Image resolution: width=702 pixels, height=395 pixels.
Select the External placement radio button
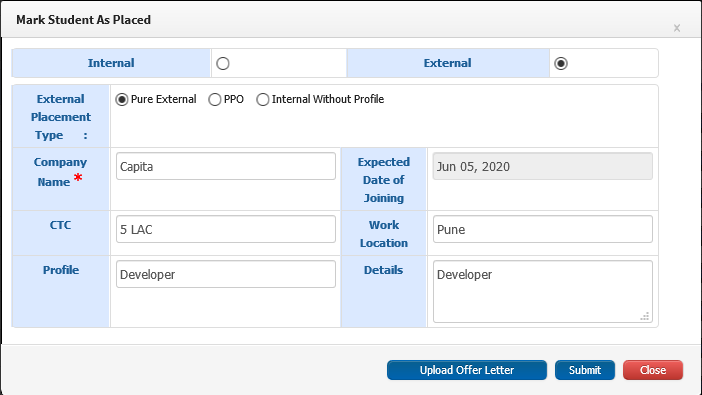point(561,64)
